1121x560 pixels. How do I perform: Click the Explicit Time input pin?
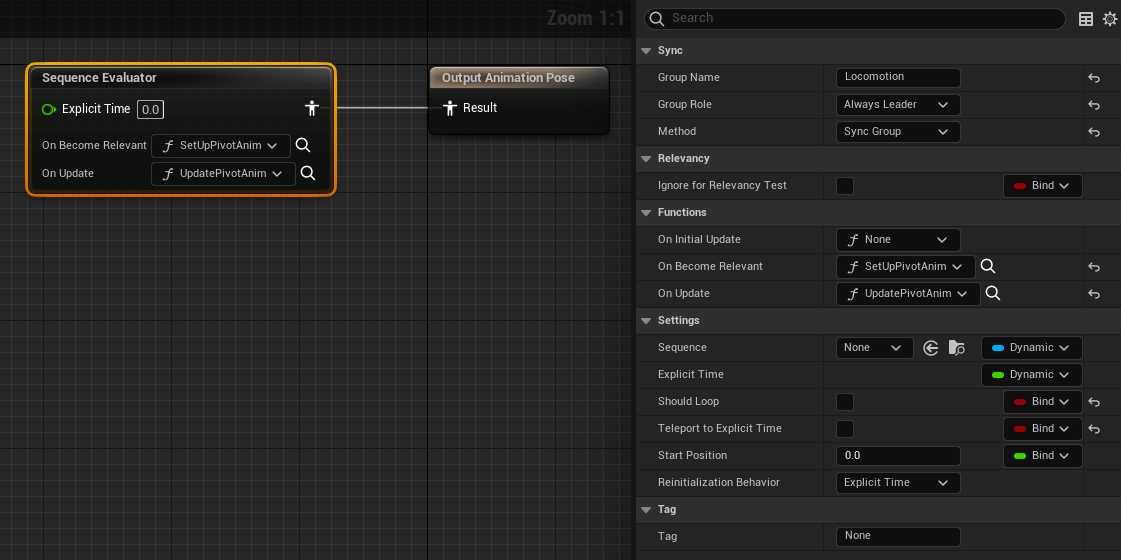(x=49, y=109)
